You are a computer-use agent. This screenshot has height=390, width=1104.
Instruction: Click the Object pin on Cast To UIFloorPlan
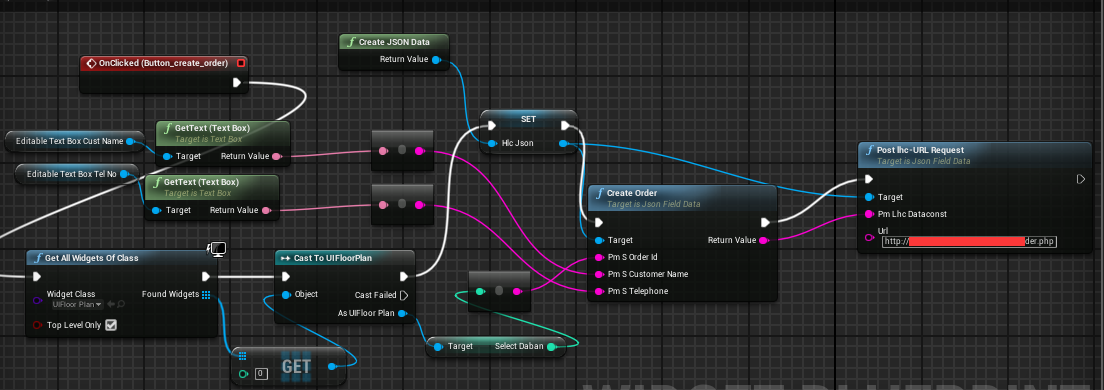[x=287, y=295]
